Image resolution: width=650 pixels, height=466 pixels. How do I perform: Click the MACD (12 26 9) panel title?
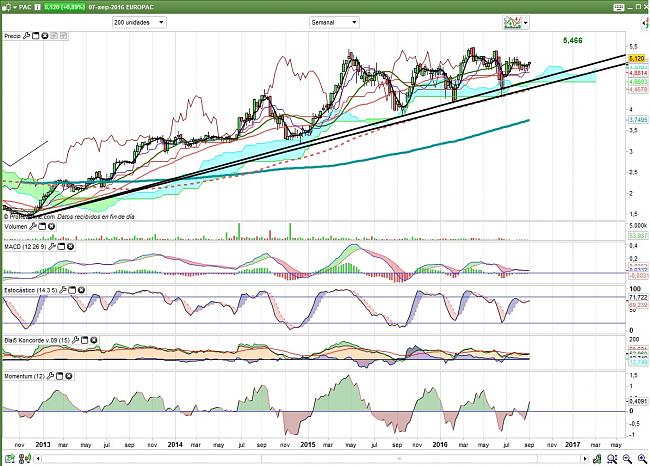pyautogui.click(x=25, y=247)
